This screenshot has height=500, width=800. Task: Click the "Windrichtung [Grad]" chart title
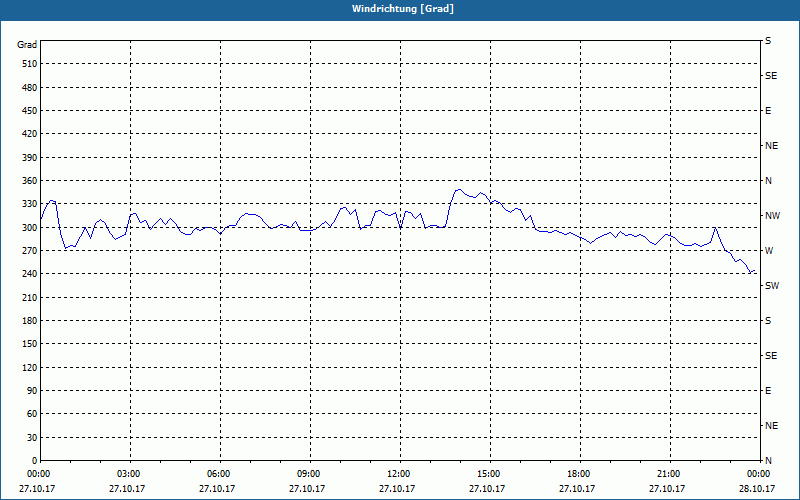[x=403, y=9]
